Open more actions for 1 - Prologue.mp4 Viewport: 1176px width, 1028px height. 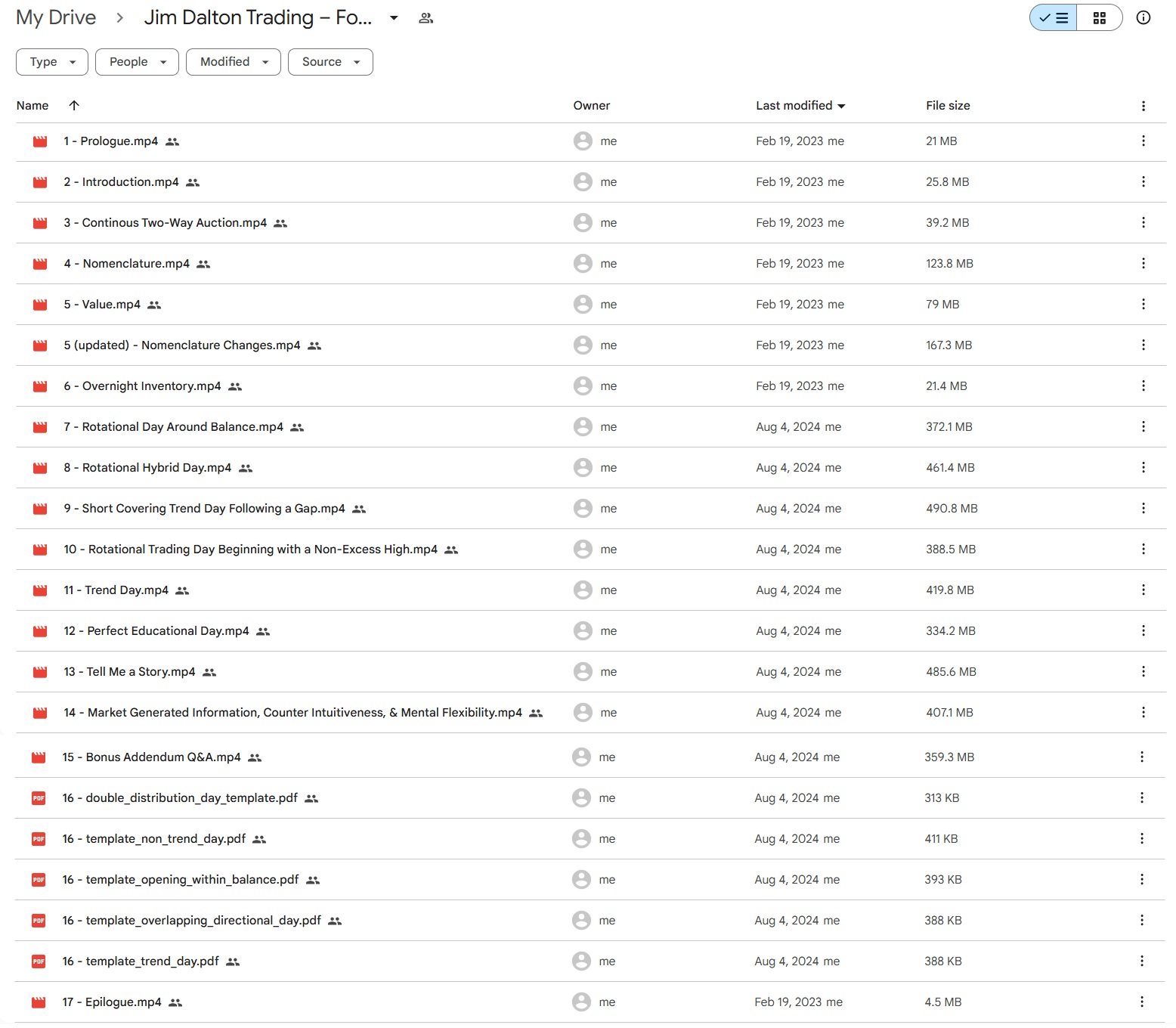pos(1143,141)
